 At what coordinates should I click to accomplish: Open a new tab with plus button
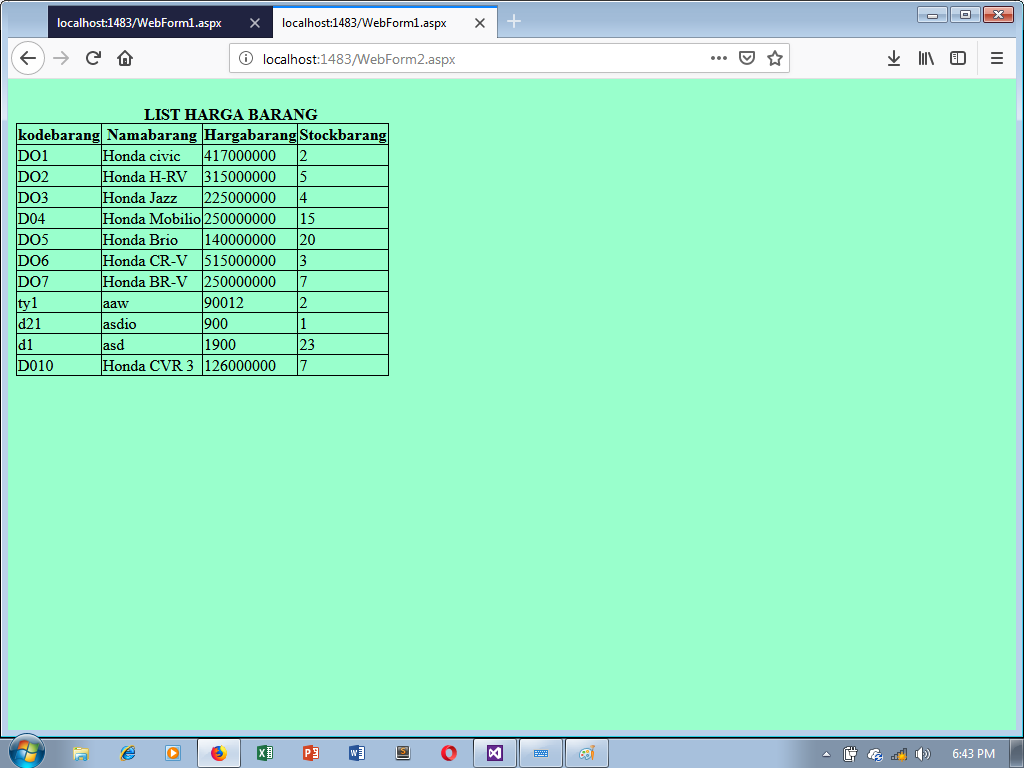514,22
